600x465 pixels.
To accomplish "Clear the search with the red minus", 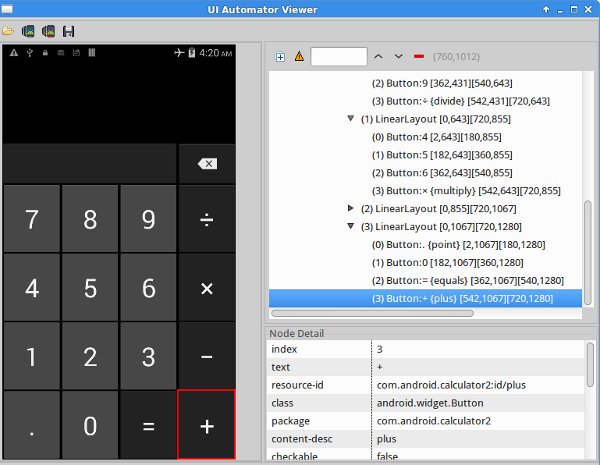I will coord(419,57).
